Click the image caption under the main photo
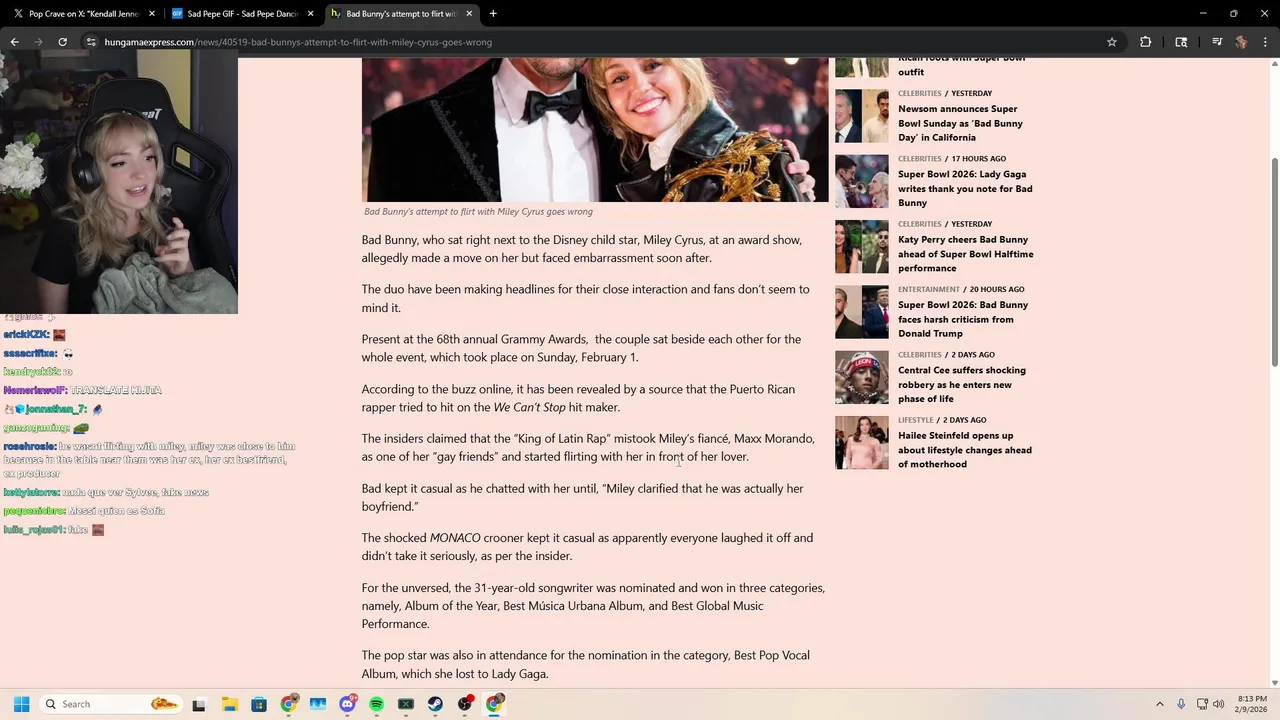This screenshot has width=1280, height=720. 478,211
